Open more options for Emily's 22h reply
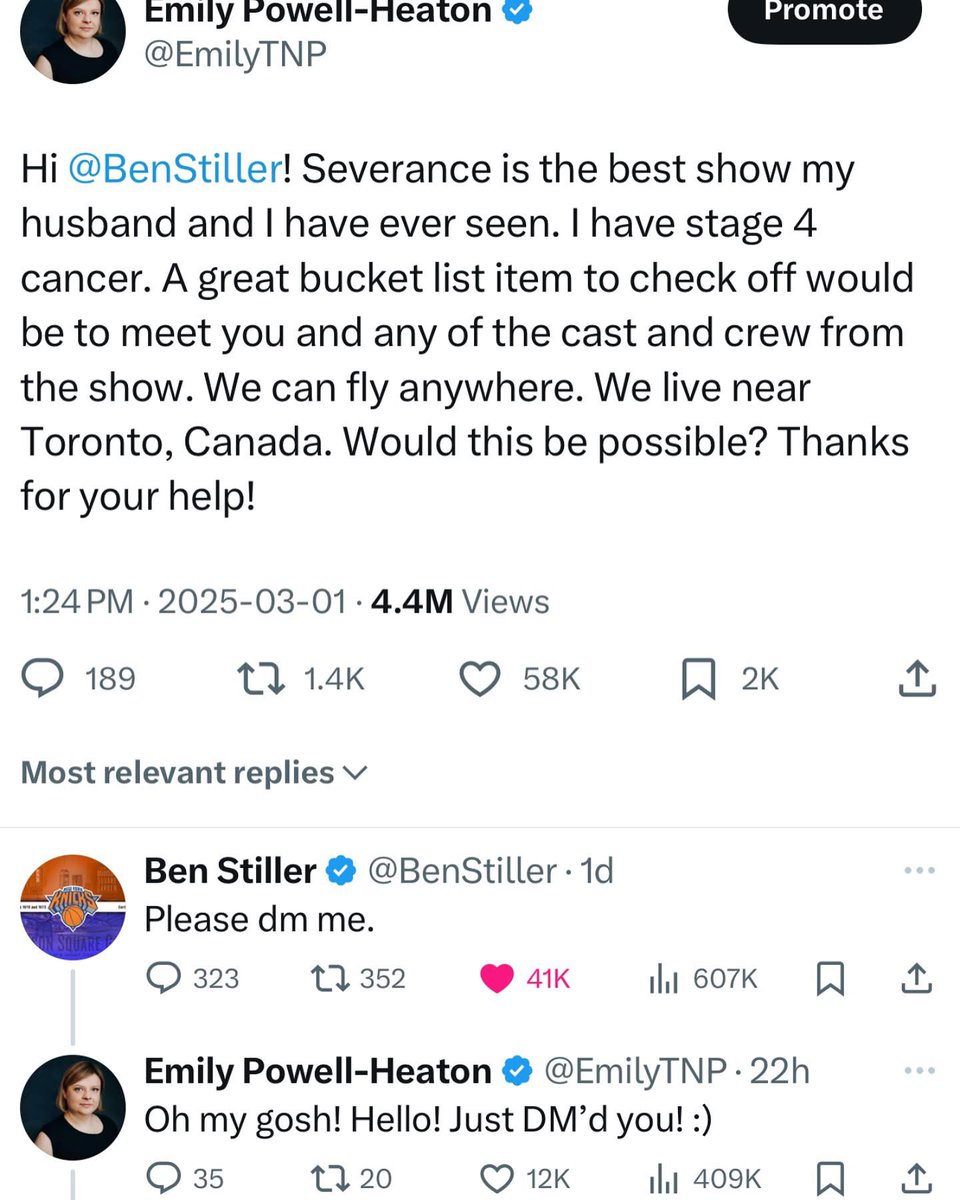This screenshot has height=1200, width=960. 917,1072
